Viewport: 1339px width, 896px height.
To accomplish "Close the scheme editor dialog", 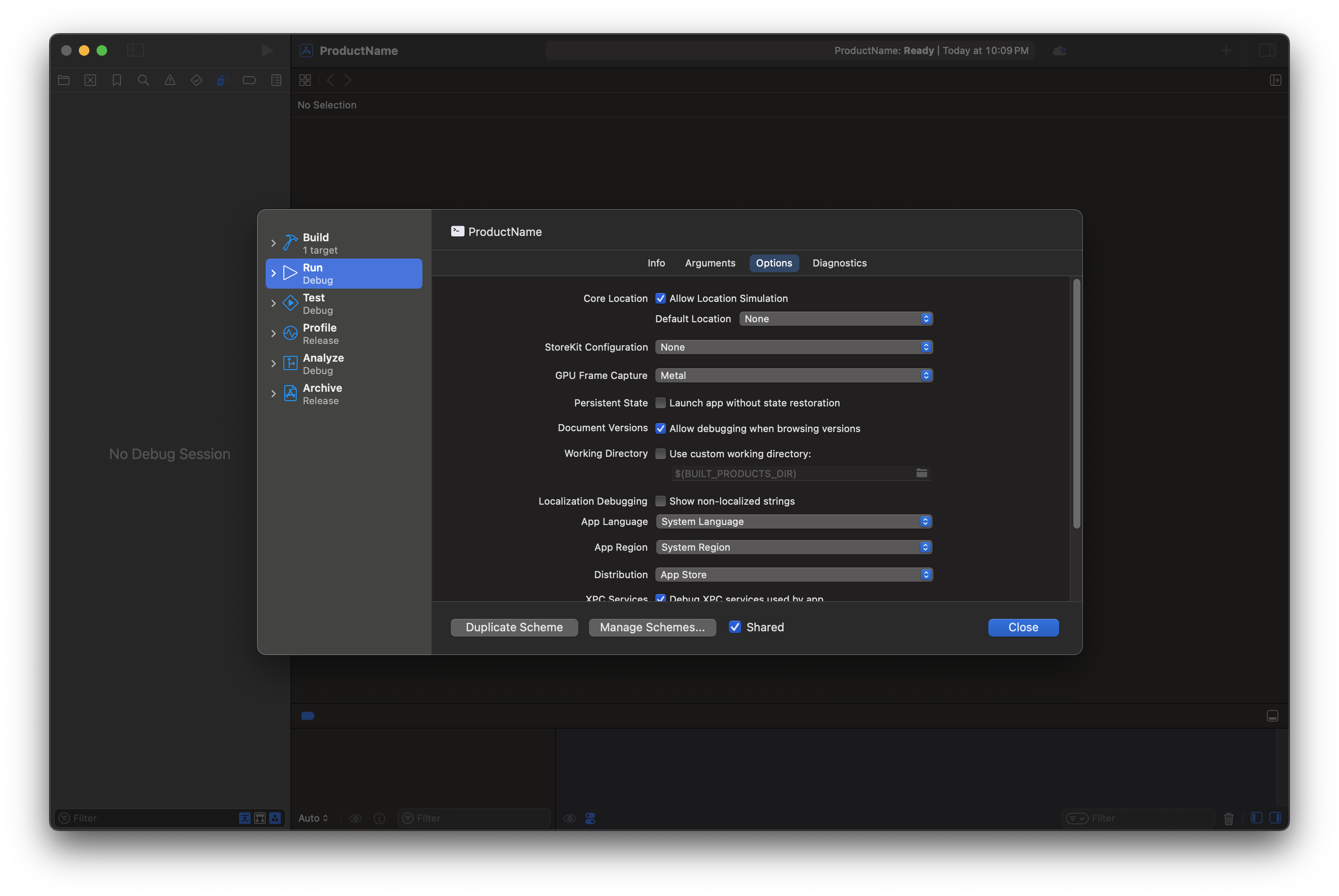I will [1023, 627].
